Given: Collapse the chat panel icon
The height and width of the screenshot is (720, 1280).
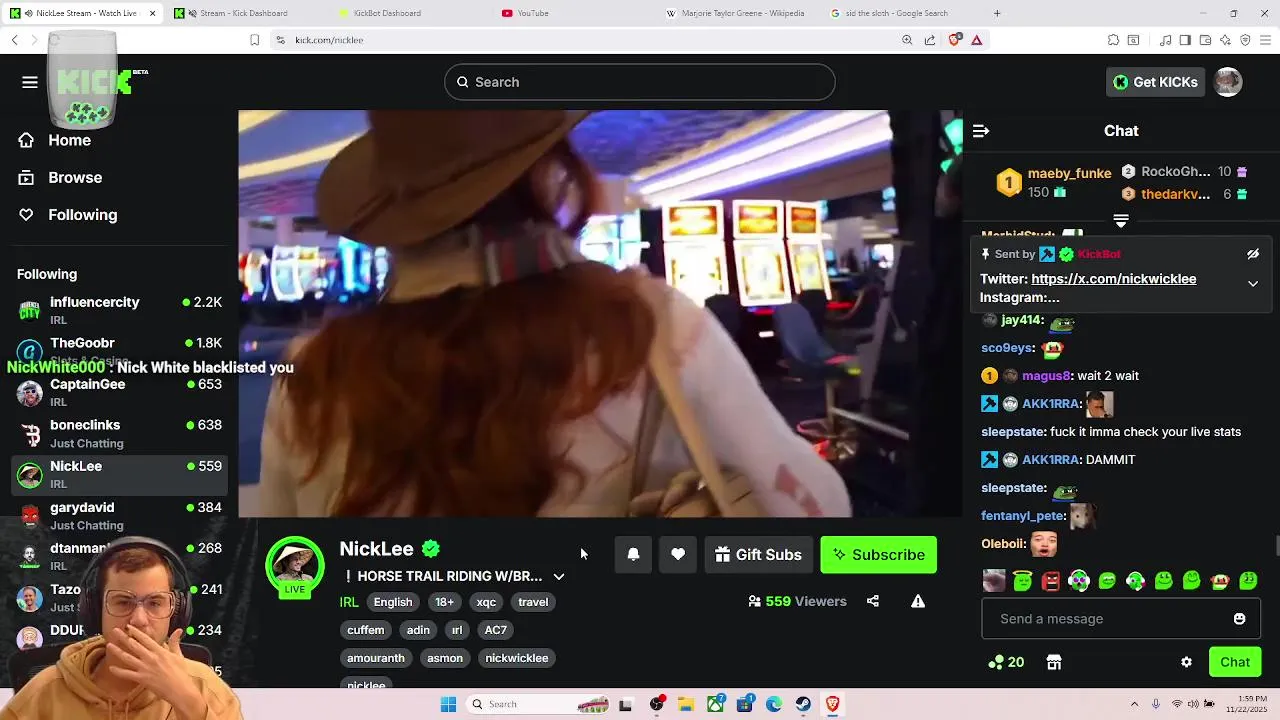Looking at the screenshot, I should (x=981, y=131).
